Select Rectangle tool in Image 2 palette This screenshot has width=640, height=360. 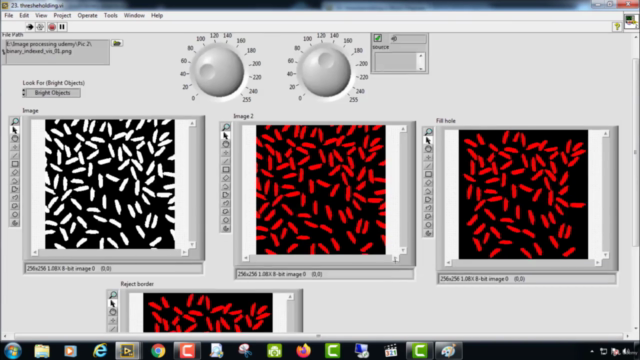pyautogui.click(x=226, y=169)
